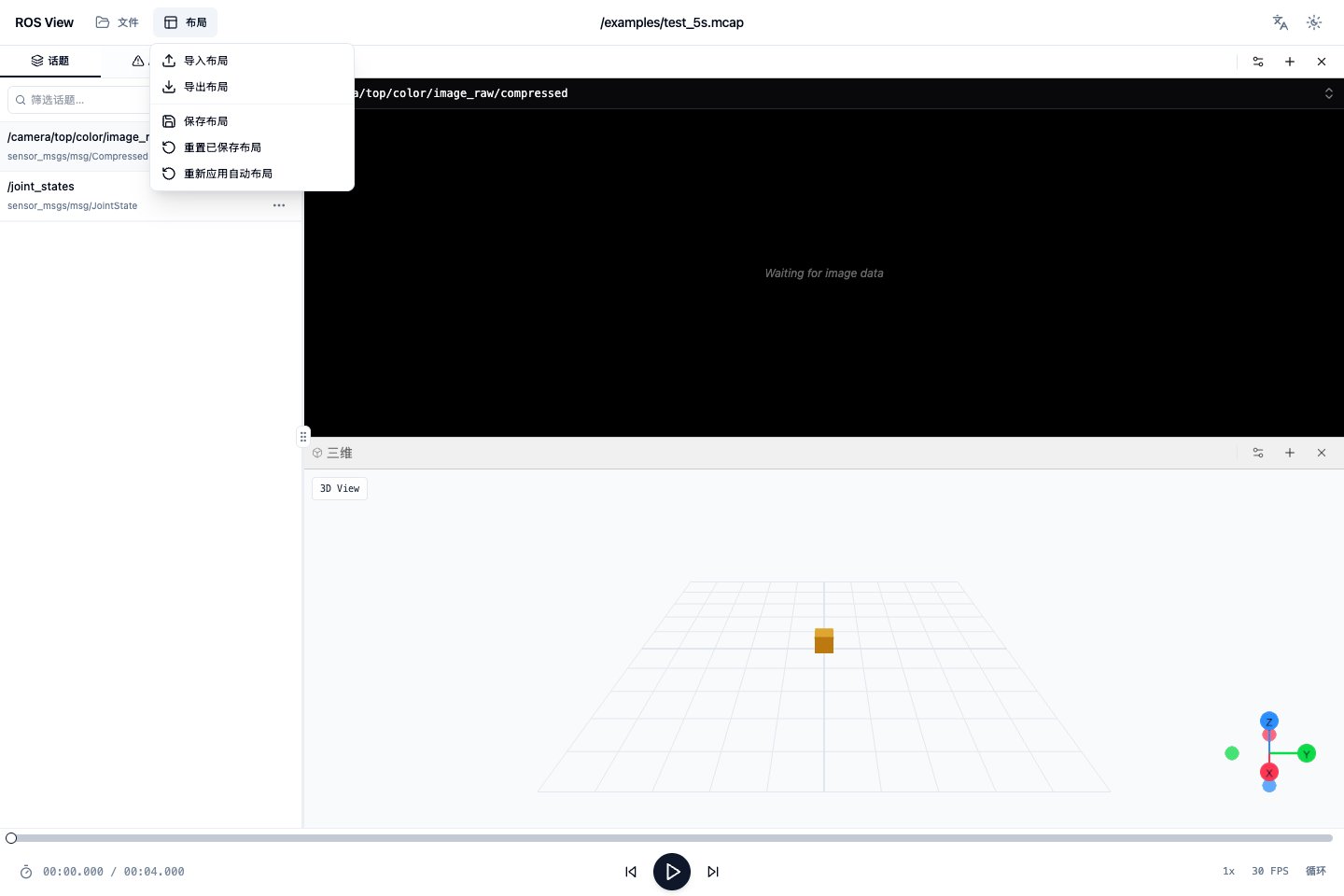Select the orange cube in 3D scene
The image size is (1344, 896).
[824, 641]
